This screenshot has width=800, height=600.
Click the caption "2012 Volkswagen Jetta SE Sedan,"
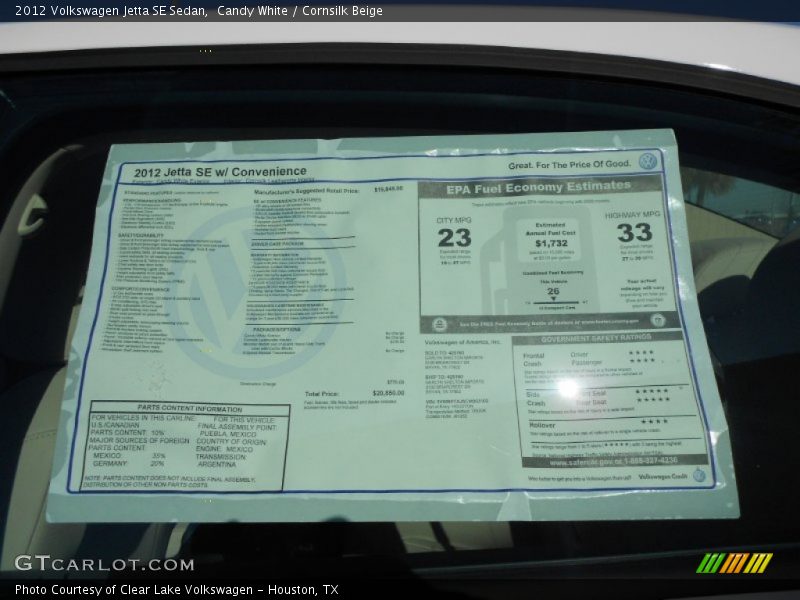click(111, 11)
